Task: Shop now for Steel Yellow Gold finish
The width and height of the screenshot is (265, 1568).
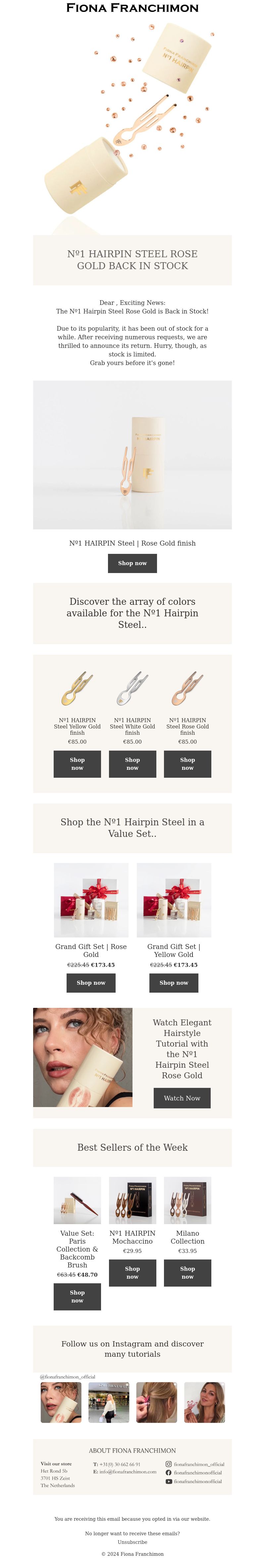Action: tap(78, 764)
